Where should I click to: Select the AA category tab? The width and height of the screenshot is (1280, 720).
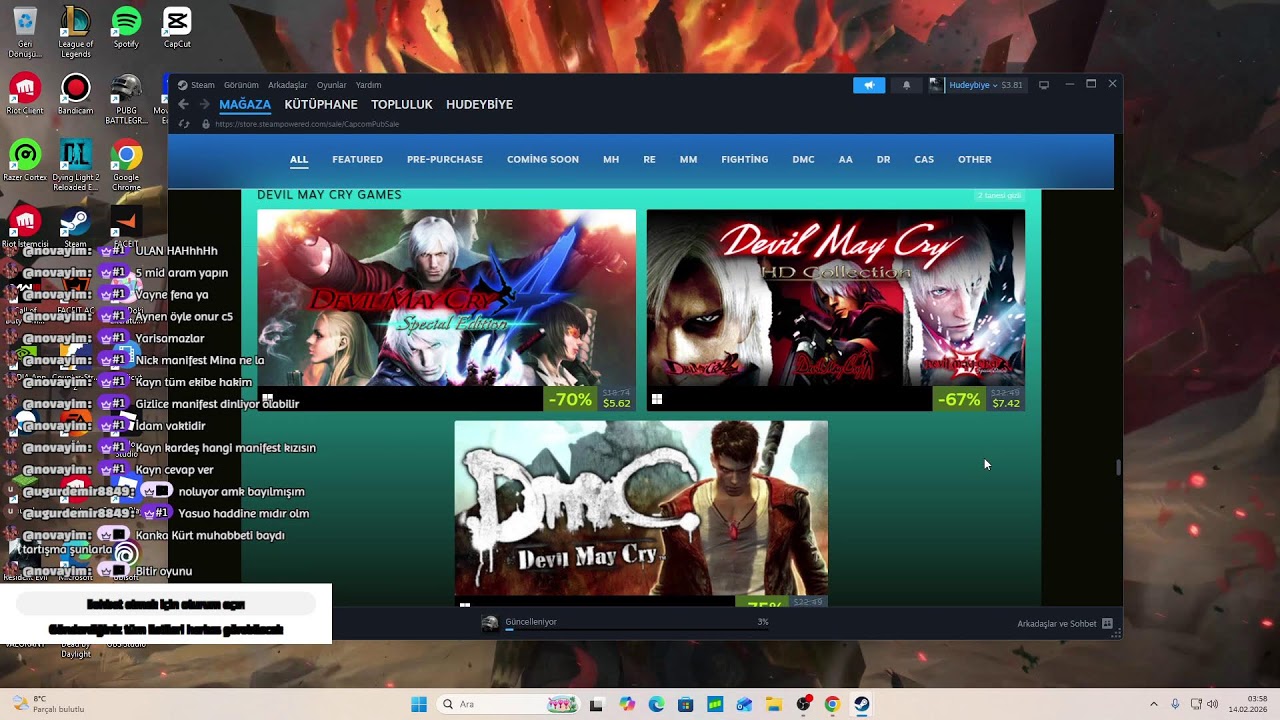pyautogui.click(x=846, y=159)
